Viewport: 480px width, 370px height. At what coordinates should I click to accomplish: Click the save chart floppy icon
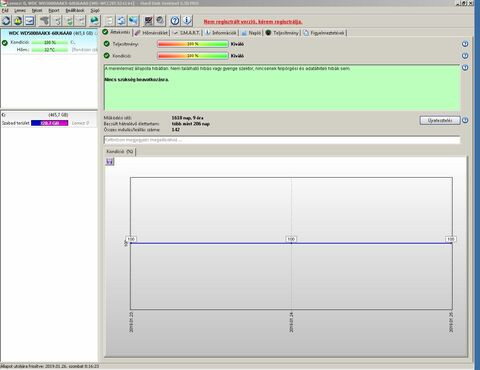[110, 162]
